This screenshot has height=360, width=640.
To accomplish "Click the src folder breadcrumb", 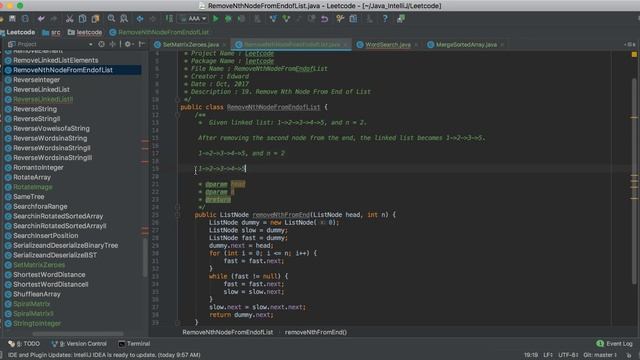I will 51,32.
